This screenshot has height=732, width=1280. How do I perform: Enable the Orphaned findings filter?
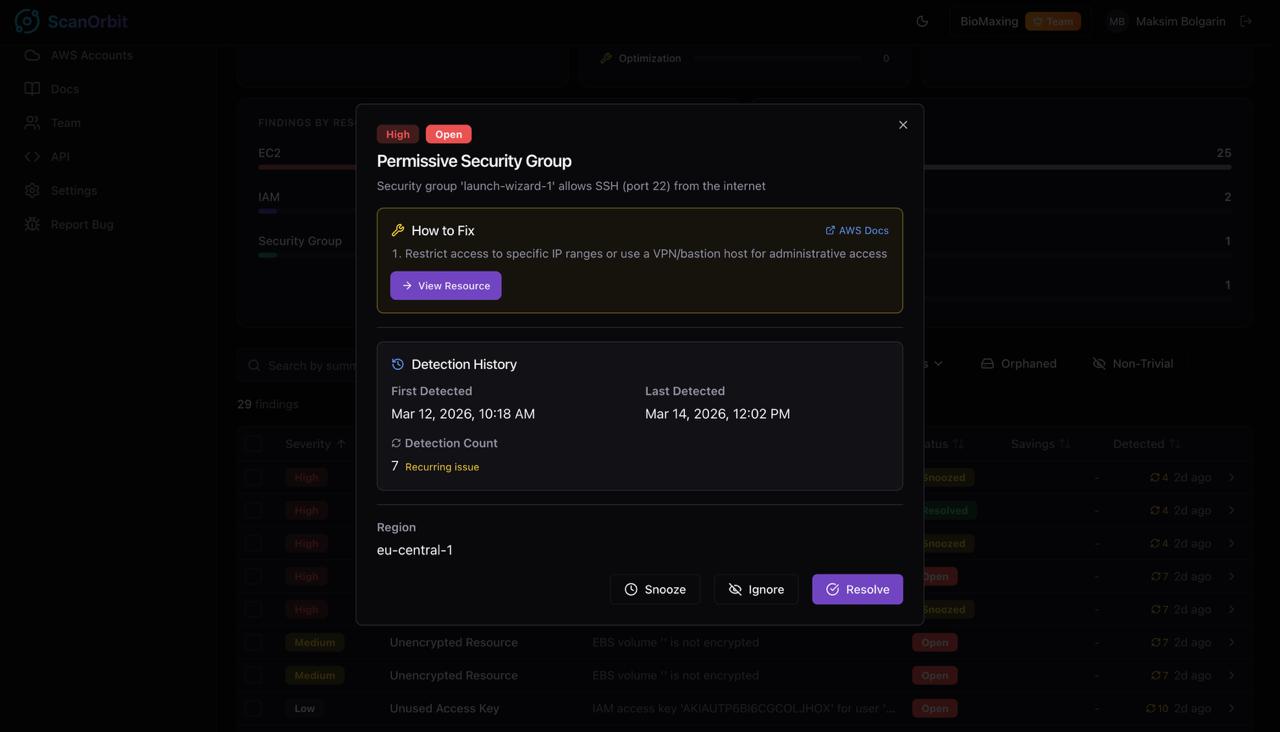(1018, 363)
